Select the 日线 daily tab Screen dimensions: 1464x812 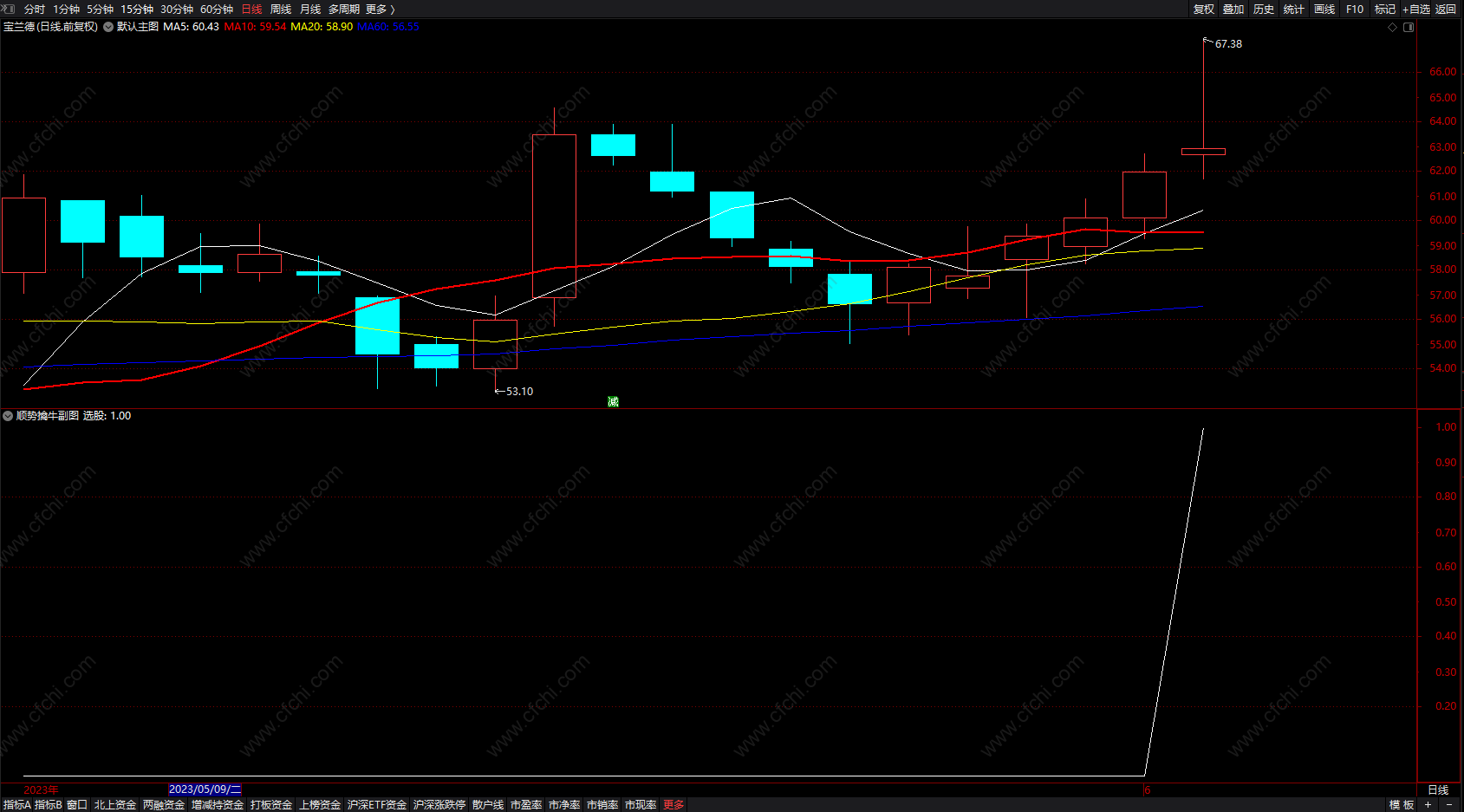point(251,9)
